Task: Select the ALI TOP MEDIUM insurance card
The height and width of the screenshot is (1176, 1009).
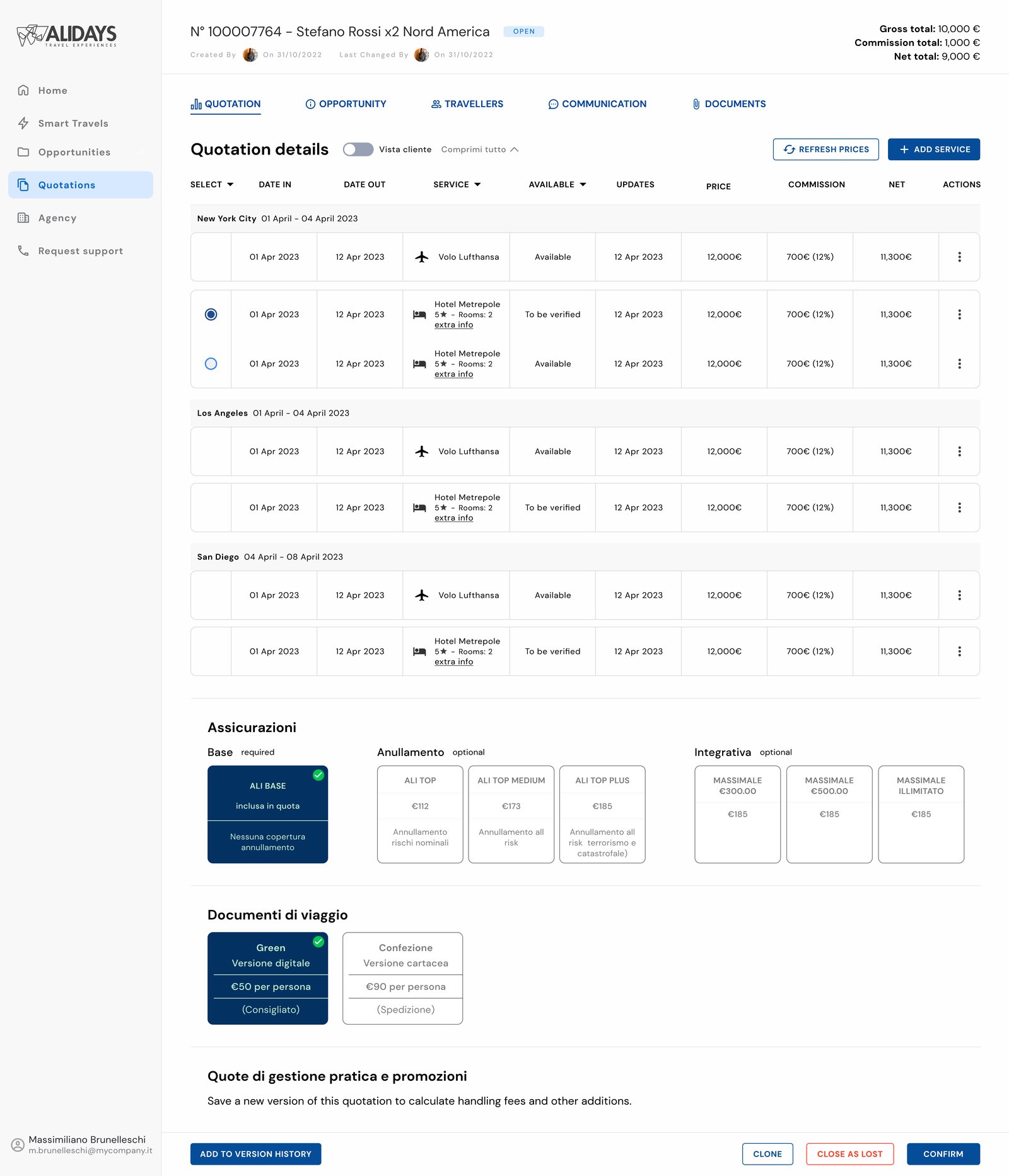Action: (511, 814)
